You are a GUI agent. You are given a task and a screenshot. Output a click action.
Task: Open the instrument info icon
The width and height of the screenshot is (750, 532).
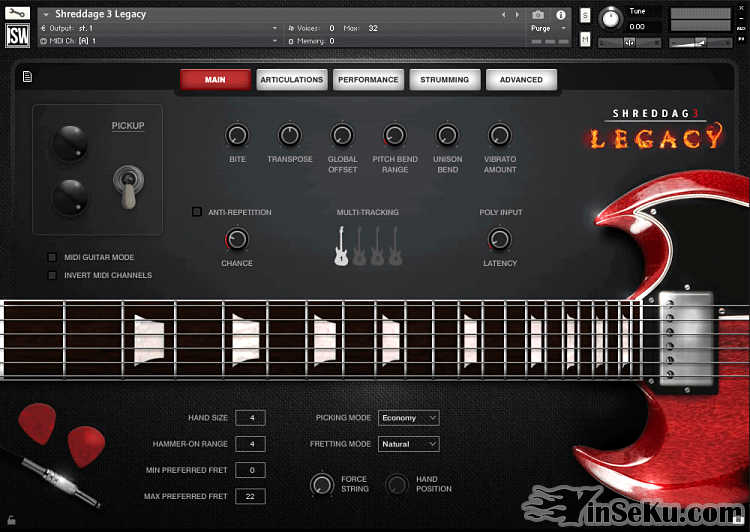[560, 15]
